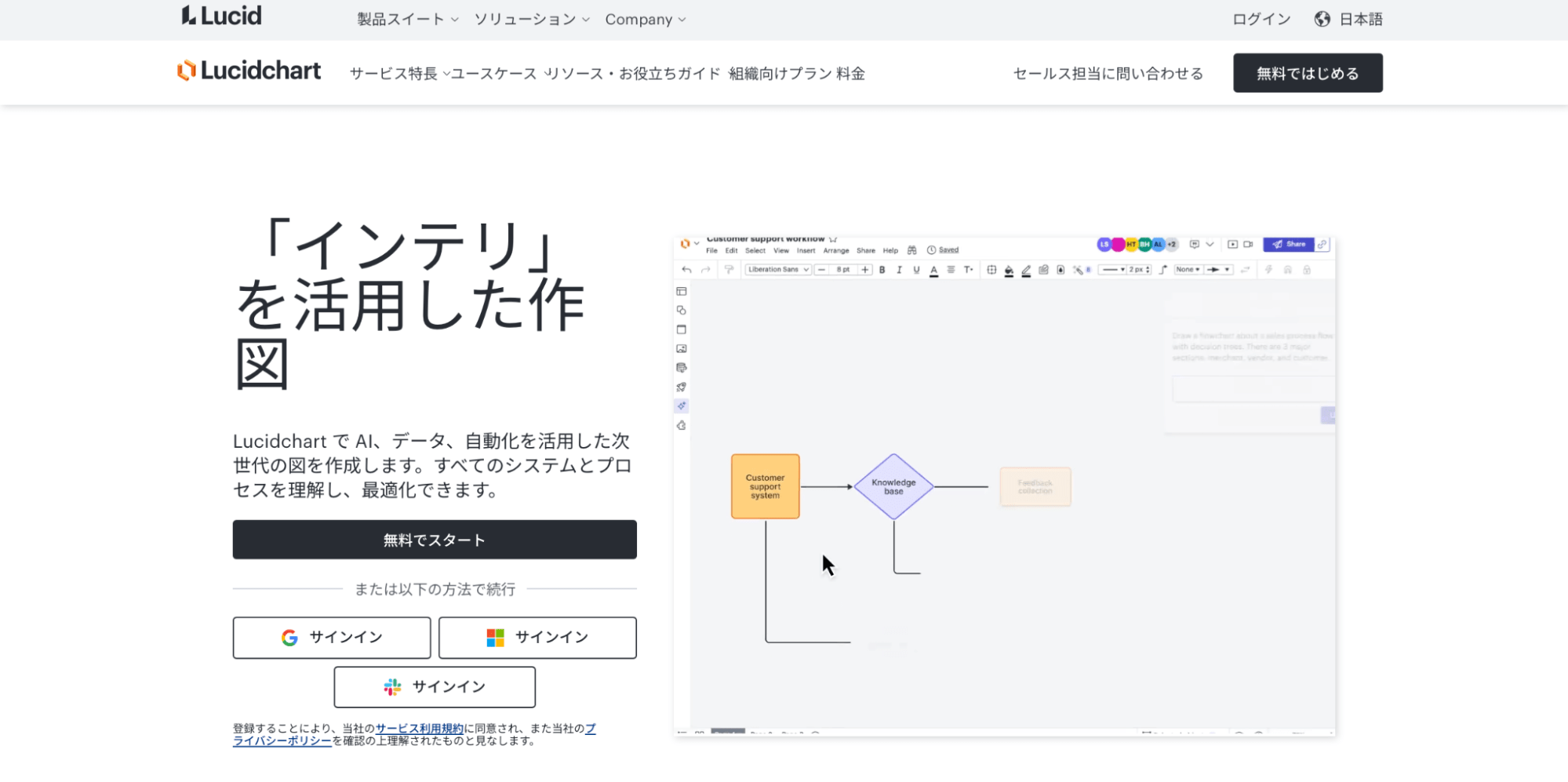The height and width of the screenshot is (782, 1568).
Task: Click セールス担当に問い合わせる
Action: (x=1108, y=74)
